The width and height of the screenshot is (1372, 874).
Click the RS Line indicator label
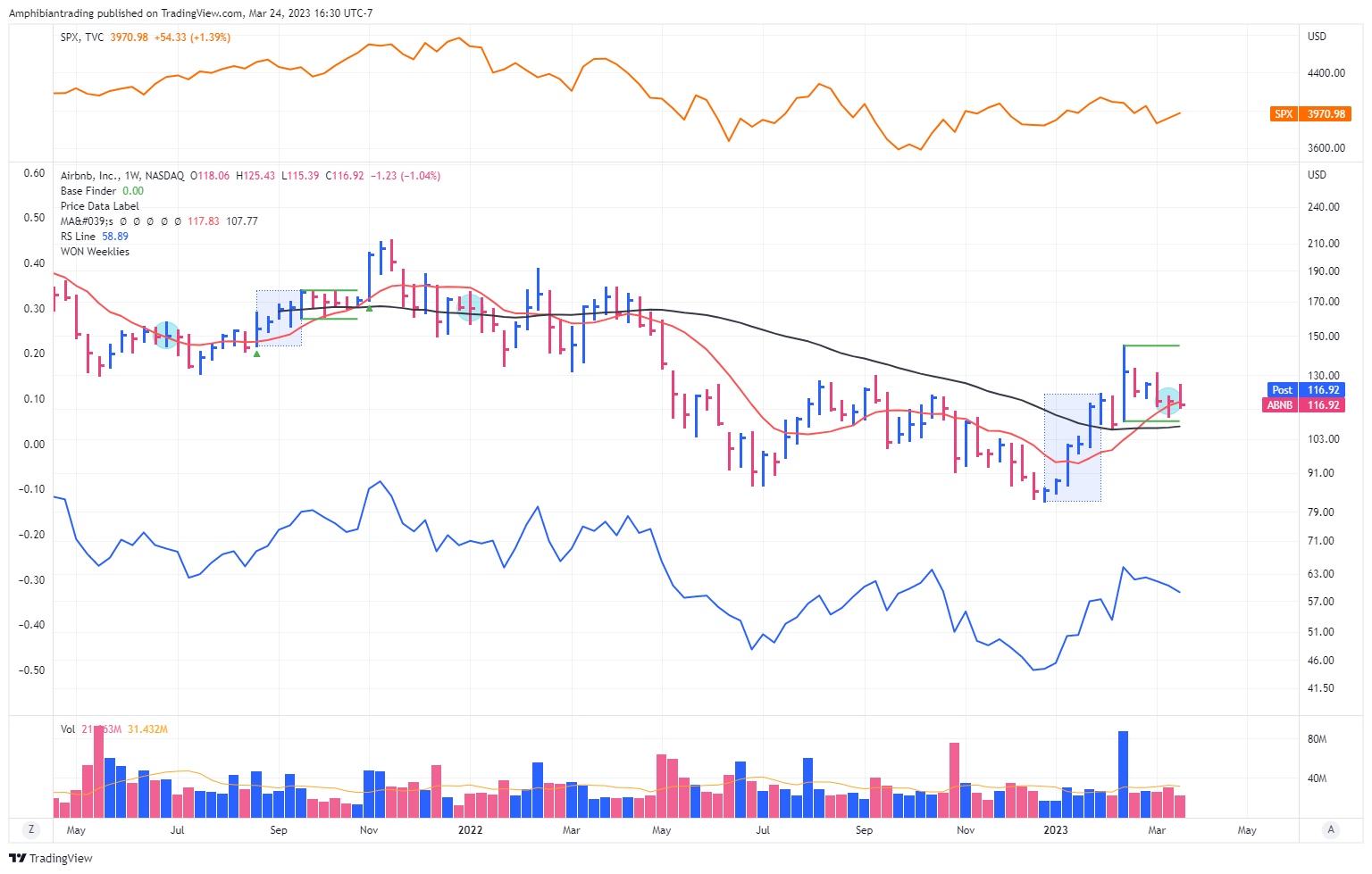tap(78, 237)
